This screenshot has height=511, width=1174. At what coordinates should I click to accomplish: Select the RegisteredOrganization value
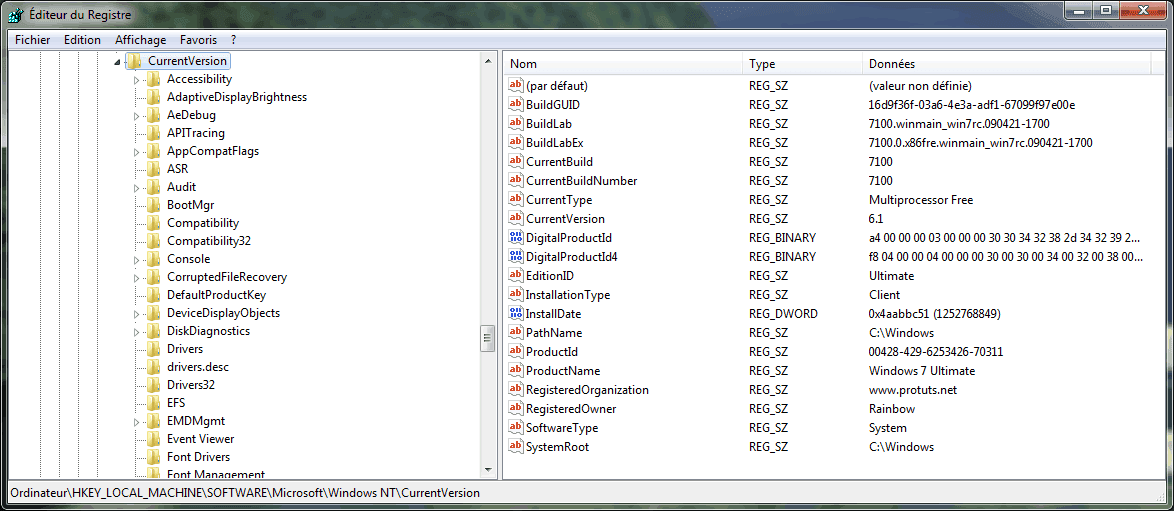pos(587,390)
